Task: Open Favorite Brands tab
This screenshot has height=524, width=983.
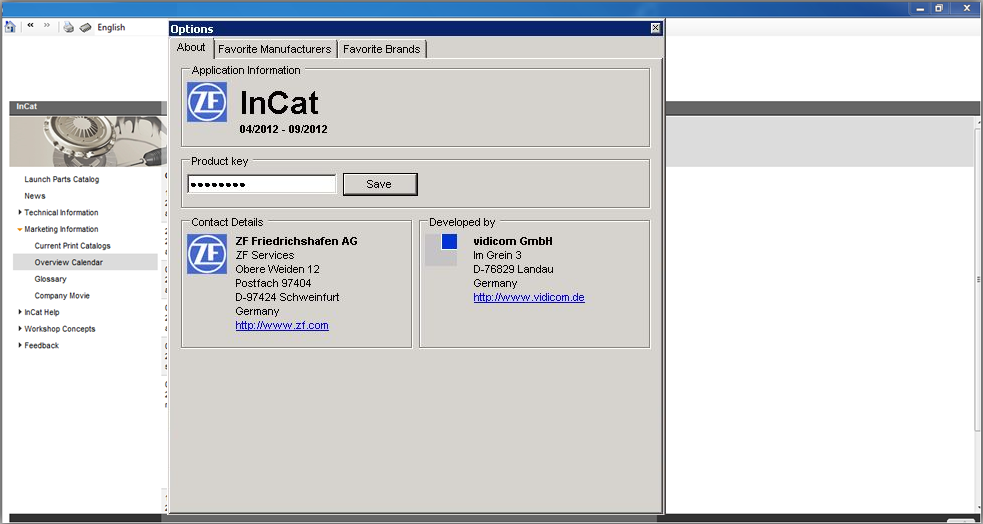Action: point(382,49)
